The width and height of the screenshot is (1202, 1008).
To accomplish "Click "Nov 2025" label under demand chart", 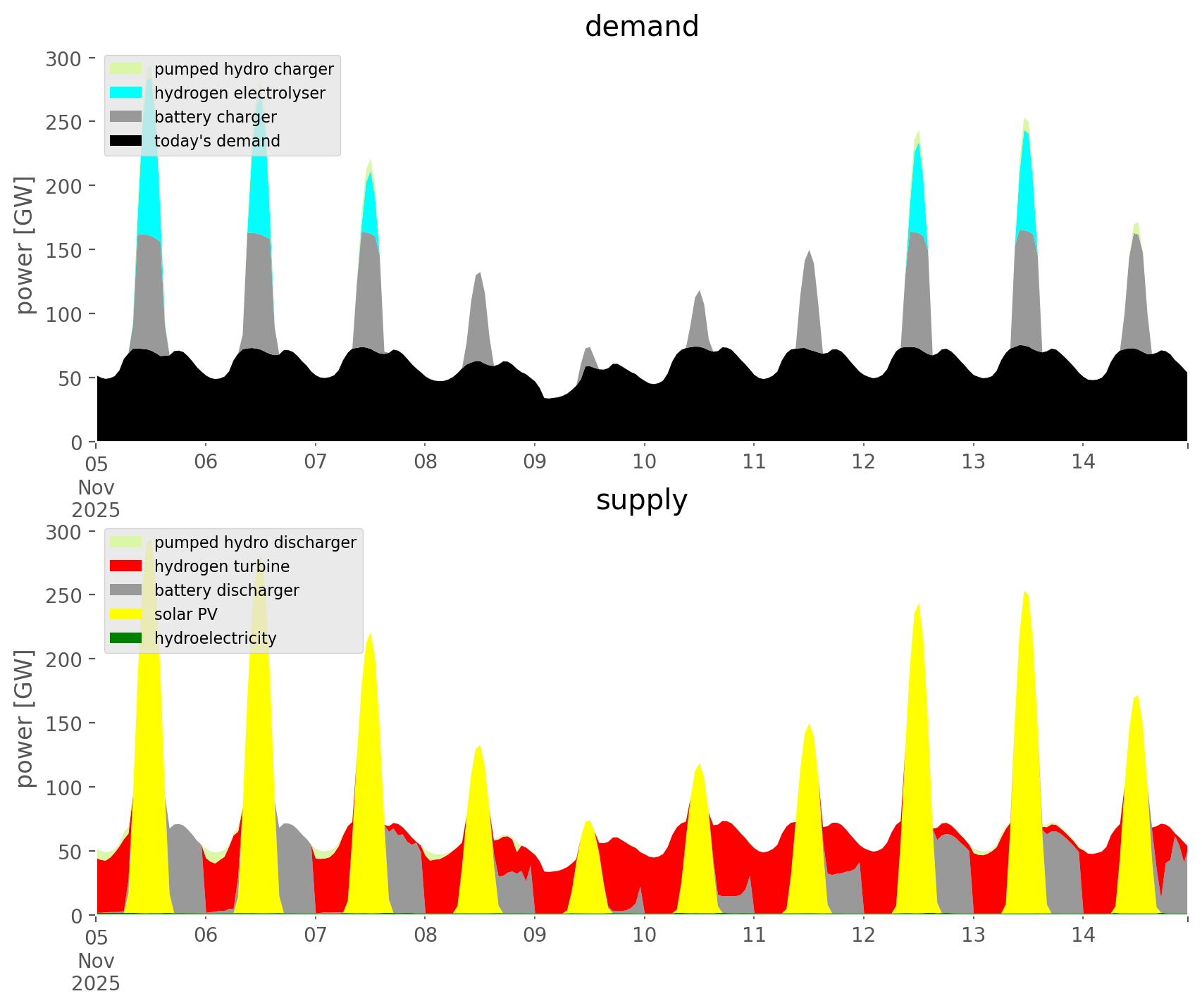I will (x=96, y=498).
